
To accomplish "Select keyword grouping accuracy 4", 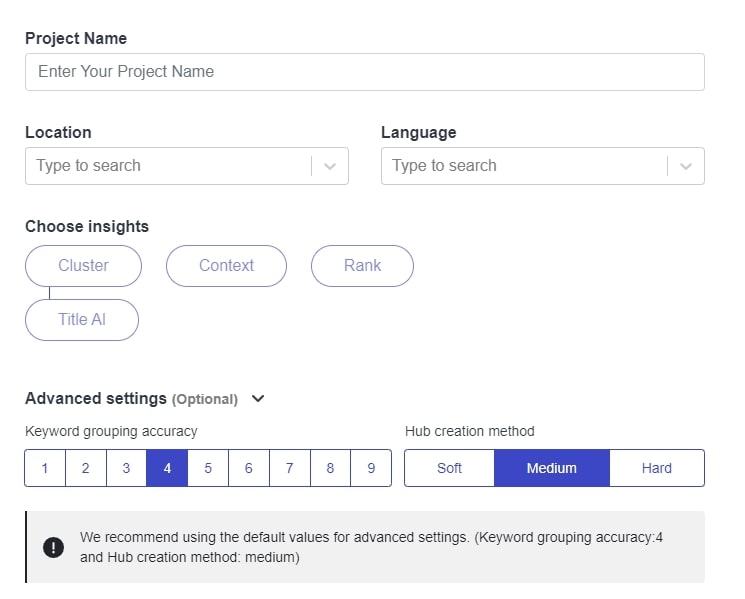I will pos(167,468).
